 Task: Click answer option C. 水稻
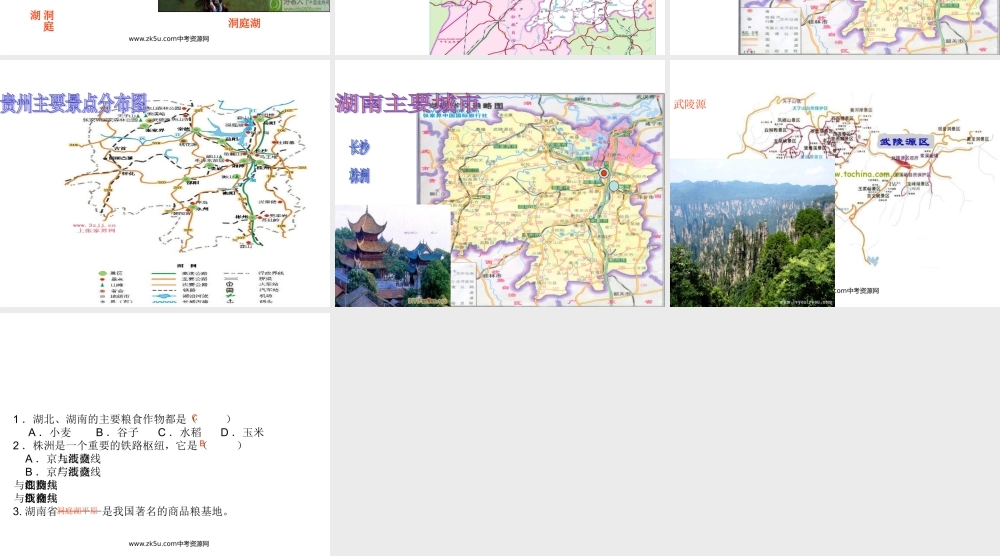pyautogui.click(x=180, y=432)
